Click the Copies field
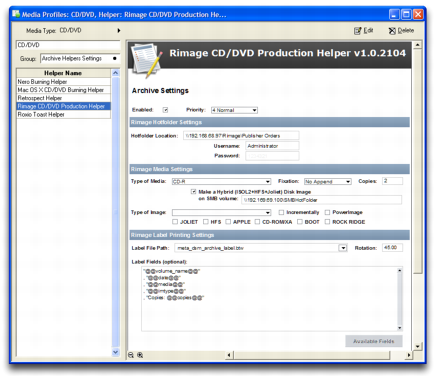Screen dimensions: 435x377 (x=392, y=181)
